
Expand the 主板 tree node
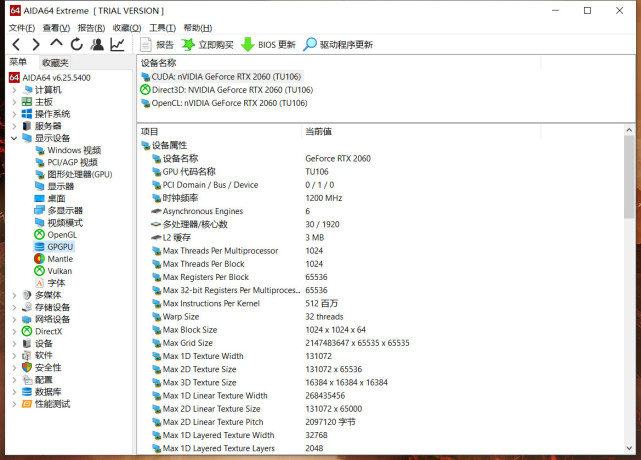pyautogui.click(x=14, y=102)
